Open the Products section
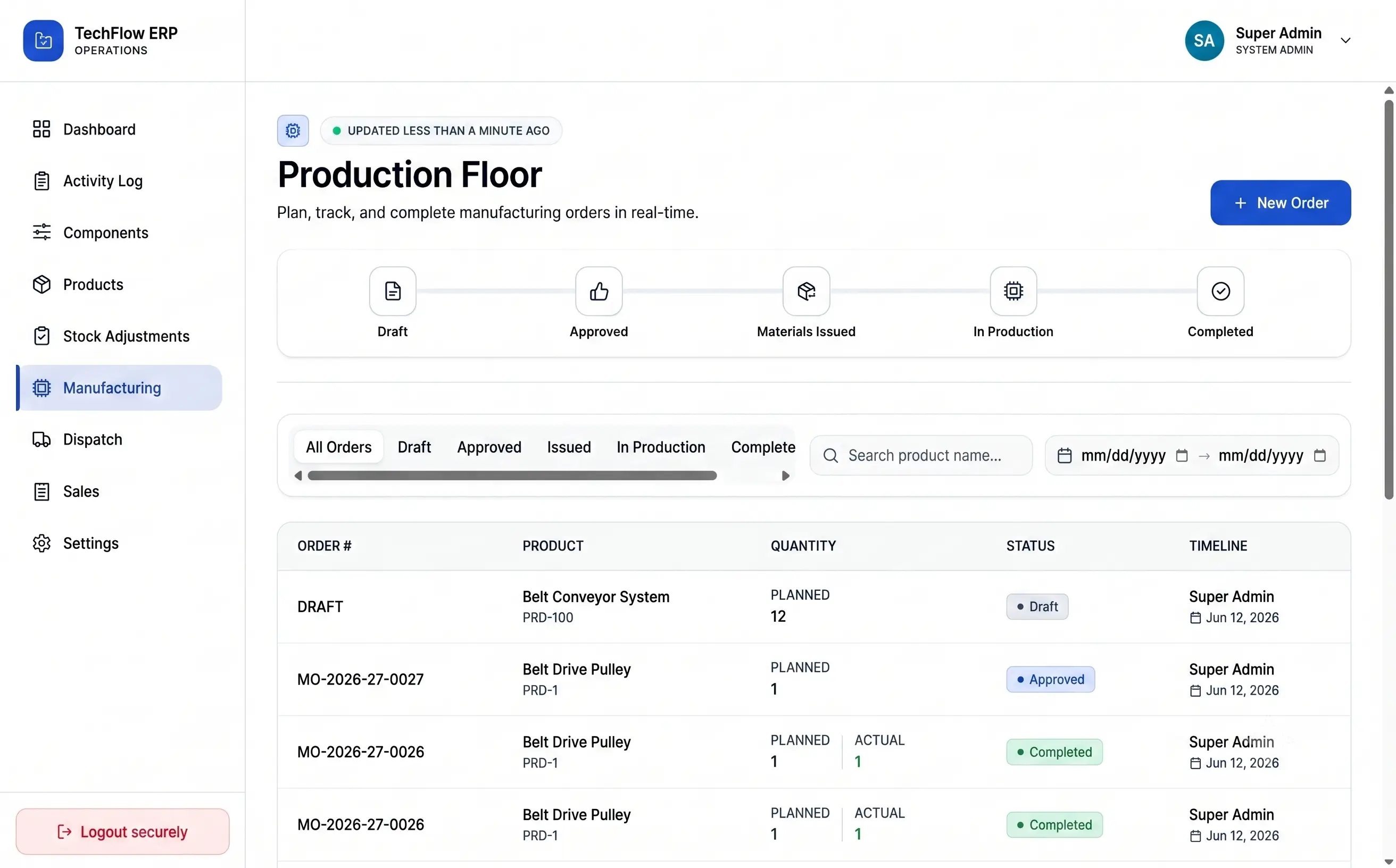Screen dimensions: 1396x868 pyautogui.click(x=119, y=284)
